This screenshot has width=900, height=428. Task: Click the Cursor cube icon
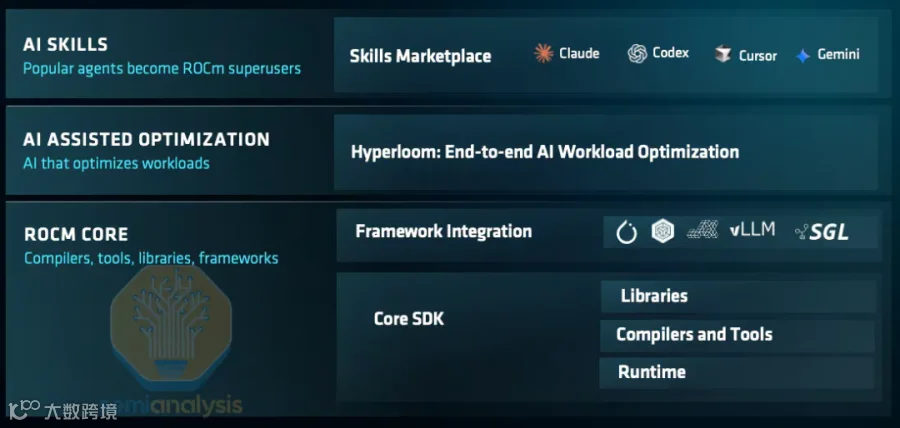723,55
